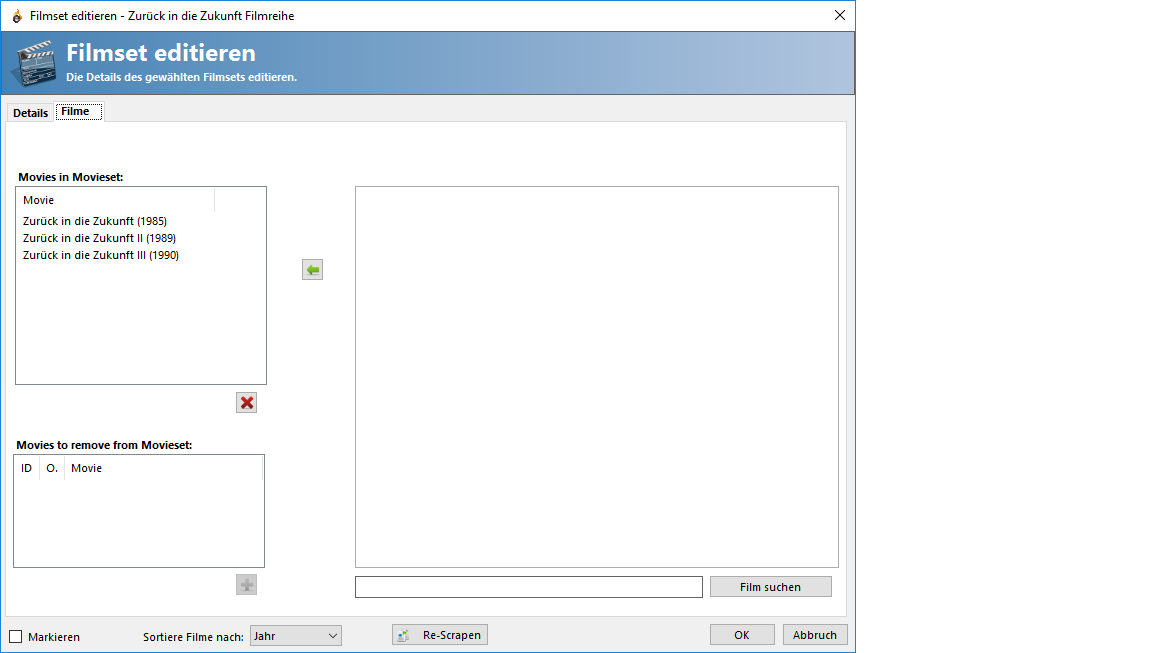Click the clapperboard icon in the header
Screen dimensions: 1152x653
pyautogui.click(x=35, y=63)
